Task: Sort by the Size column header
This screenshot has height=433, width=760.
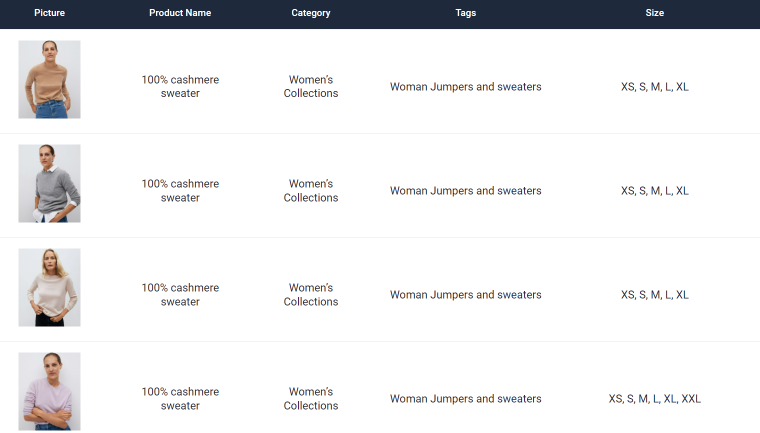Action: 654,13
